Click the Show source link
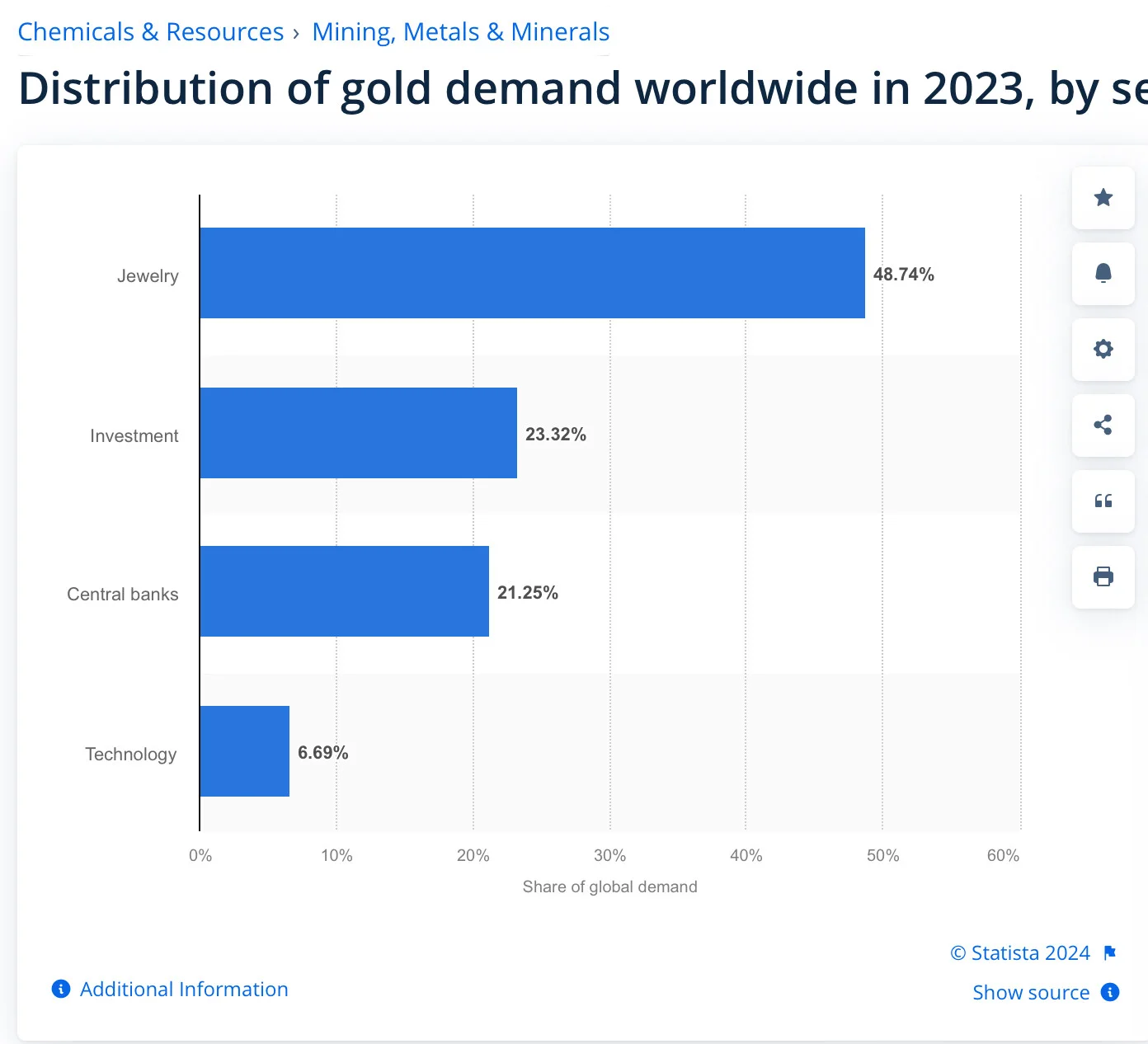The height and width of the screenshot is (1044, 1148). click(1031, 992)
